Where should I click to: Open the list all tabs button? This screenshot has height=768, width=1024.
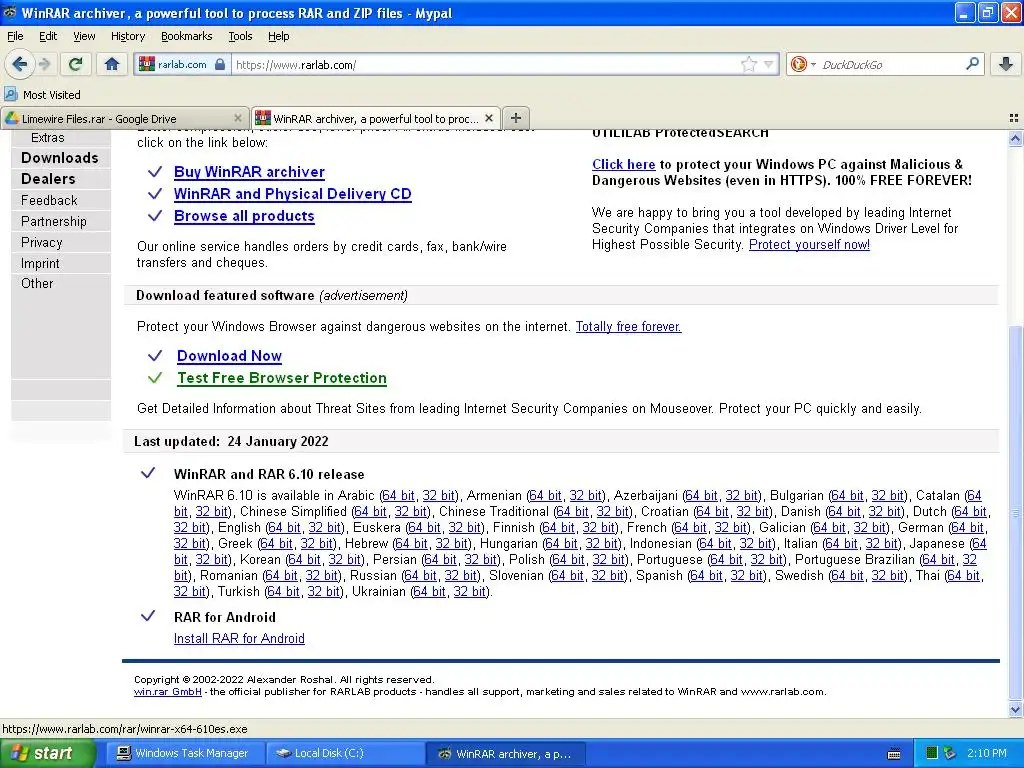coord(1014,118)
